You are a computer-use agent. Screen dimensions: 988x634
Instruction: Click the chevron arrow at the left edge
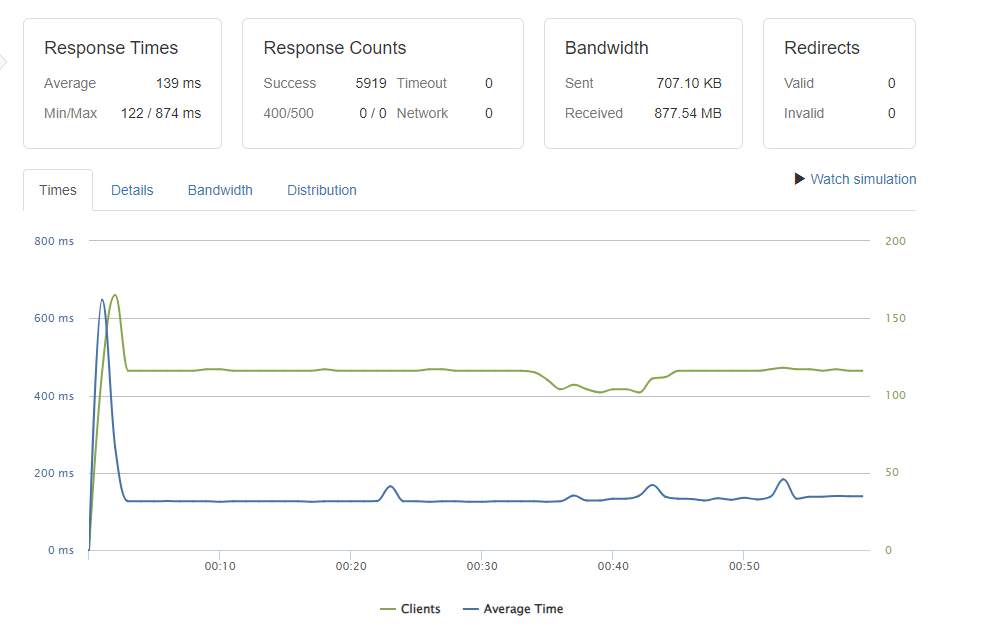(3, 62)
